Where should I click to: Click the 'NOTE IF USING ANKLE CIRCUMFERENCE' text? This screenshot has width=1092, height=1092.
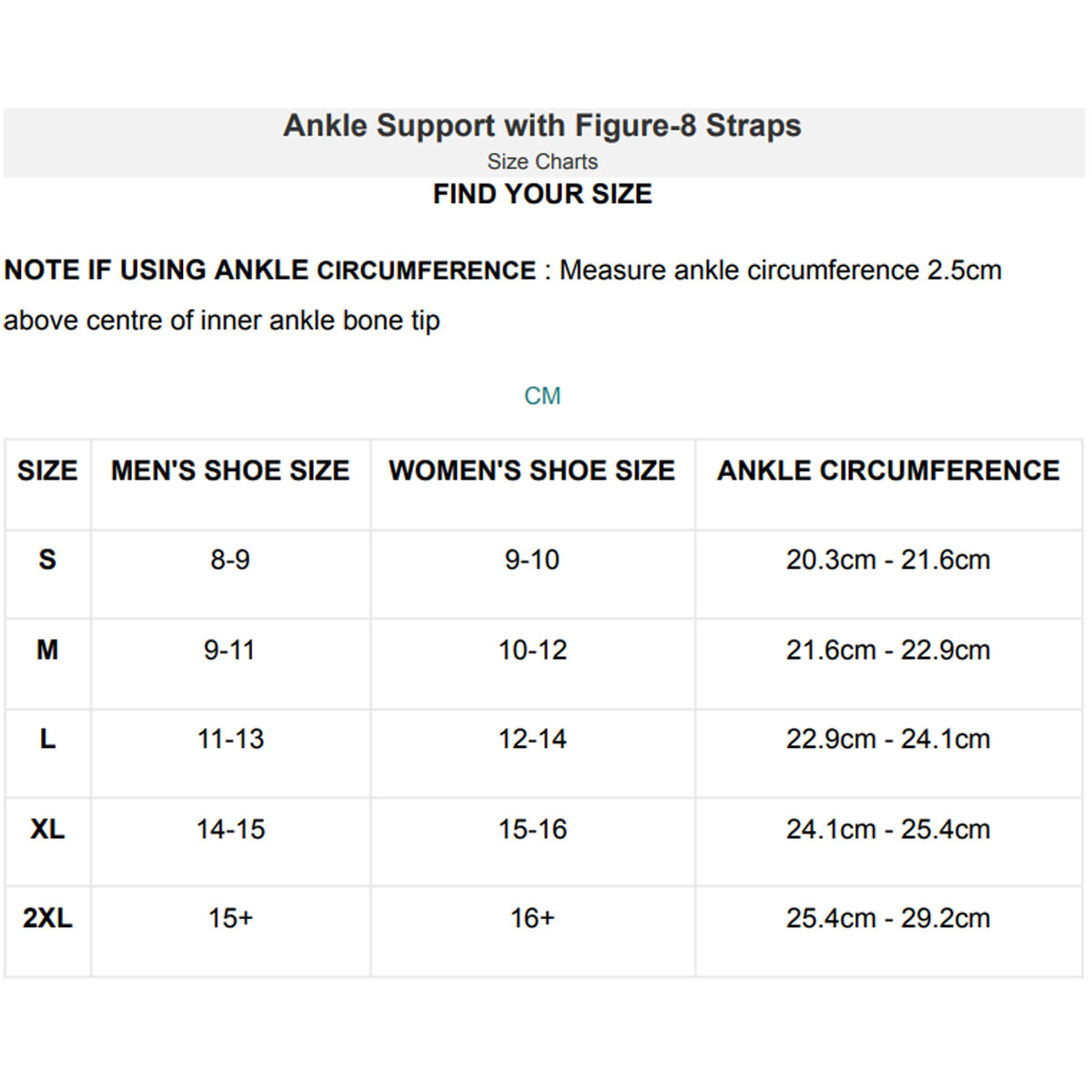(x=270, y=270)
